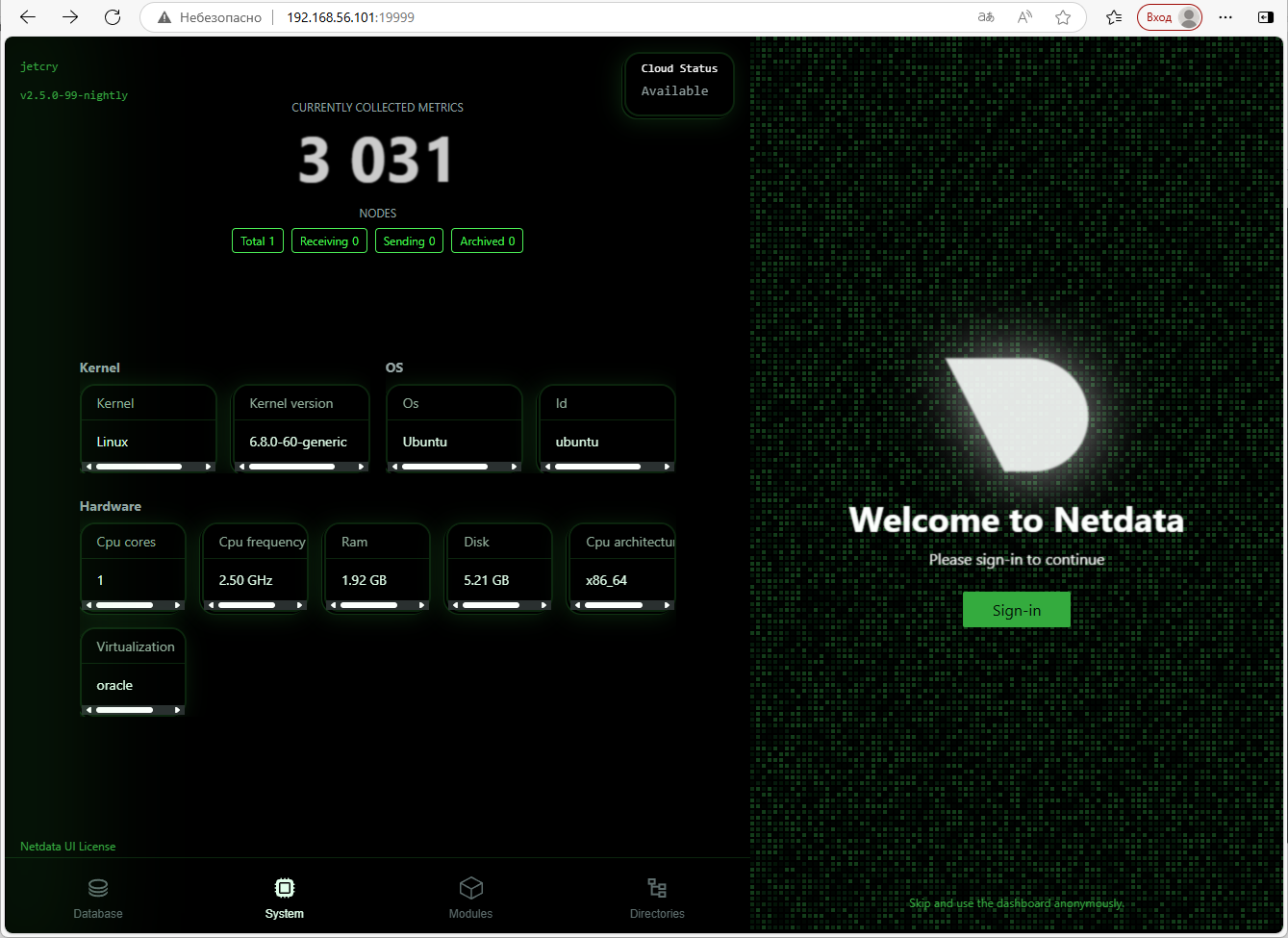Open the favorites list icon
Viewport: 1288px width, 938px height.
coord(1114,17)
